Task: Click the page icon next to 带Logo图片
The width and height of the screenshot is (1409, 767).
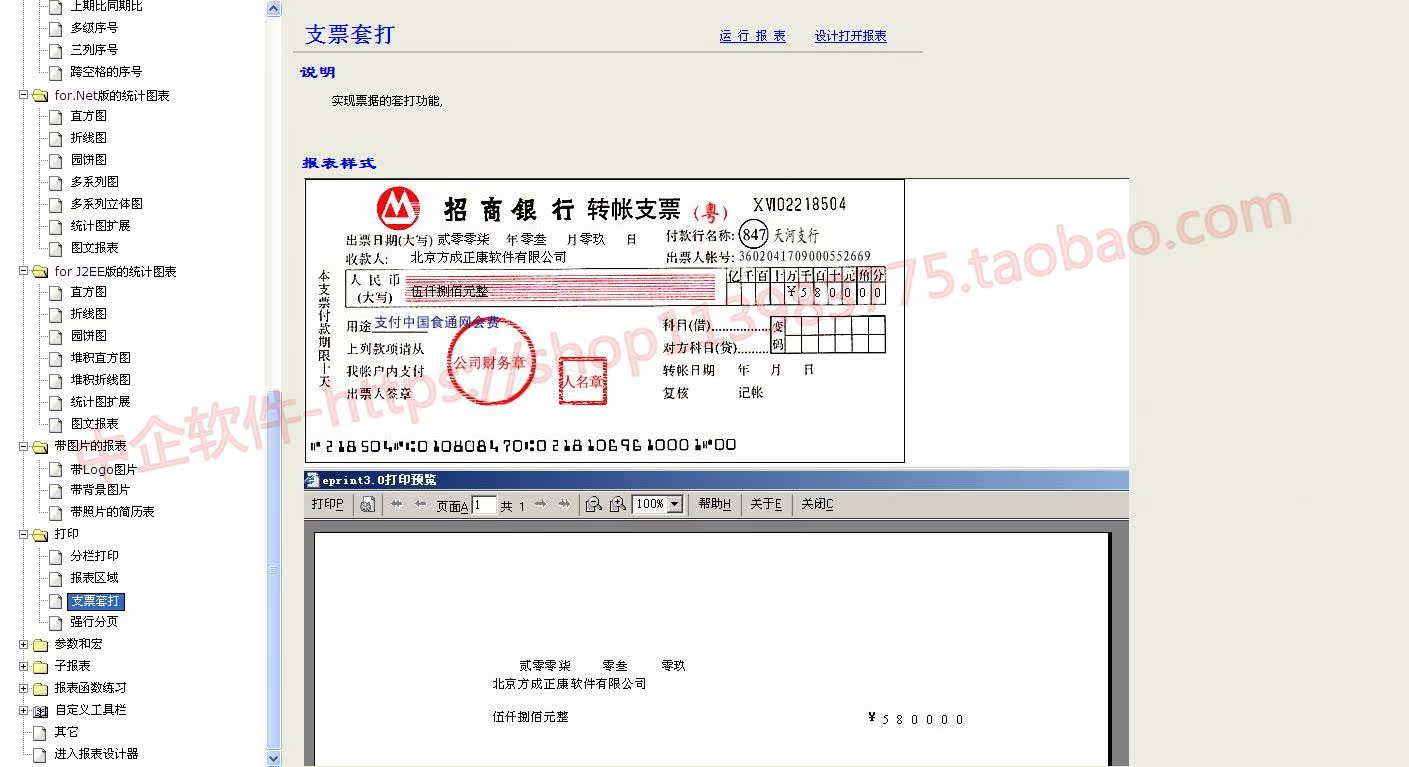Action: pyautogui.click(x=56, y=469)
